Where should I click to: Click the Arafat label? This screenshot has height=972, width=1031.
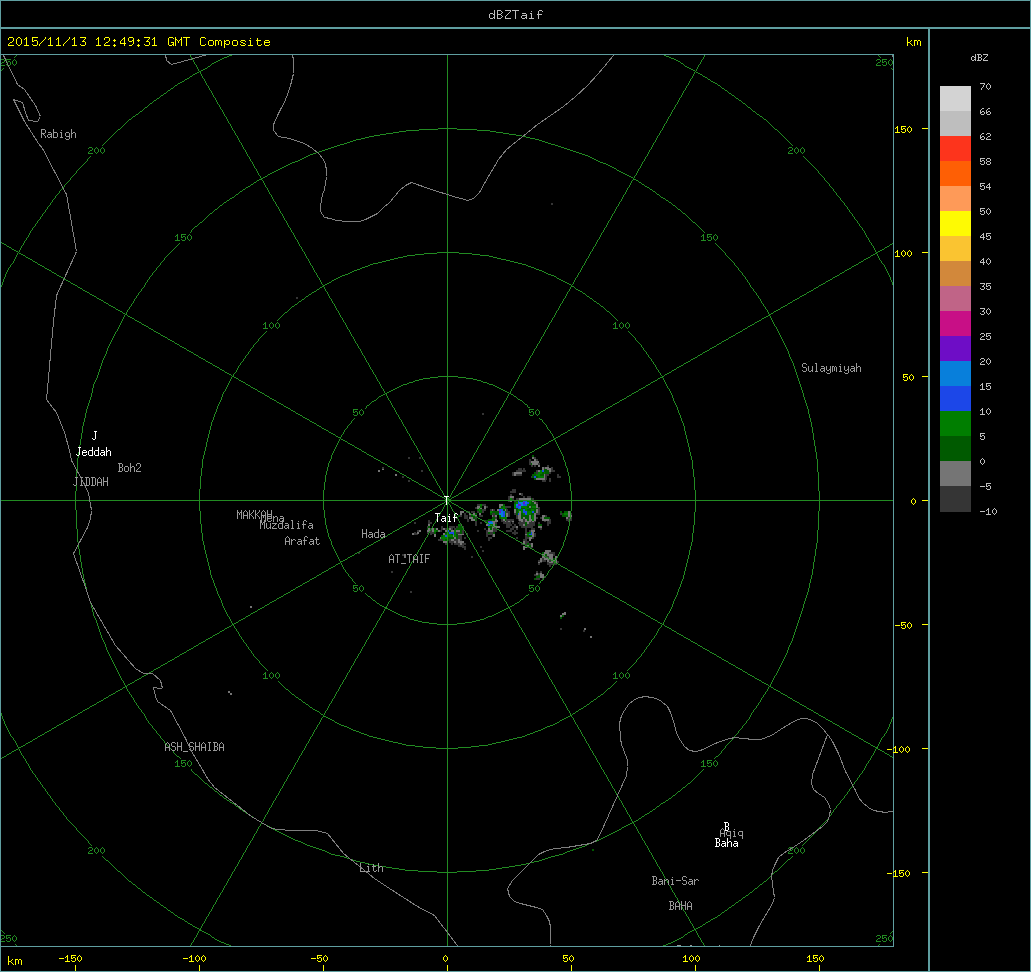302,541
